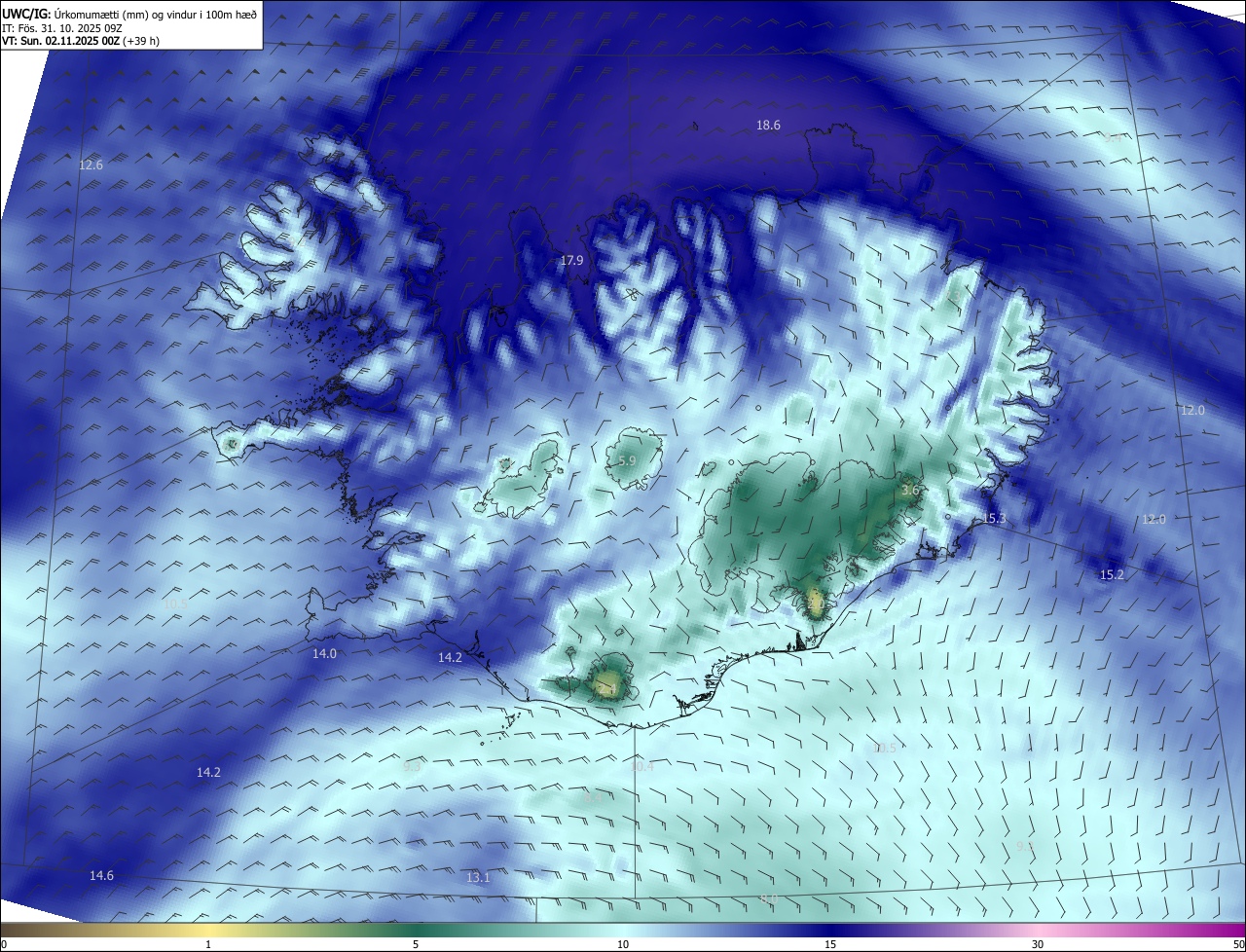Click the 13.1 value label on the map
The width and height of the screenshot is (1246, 952).
[478, 878]
